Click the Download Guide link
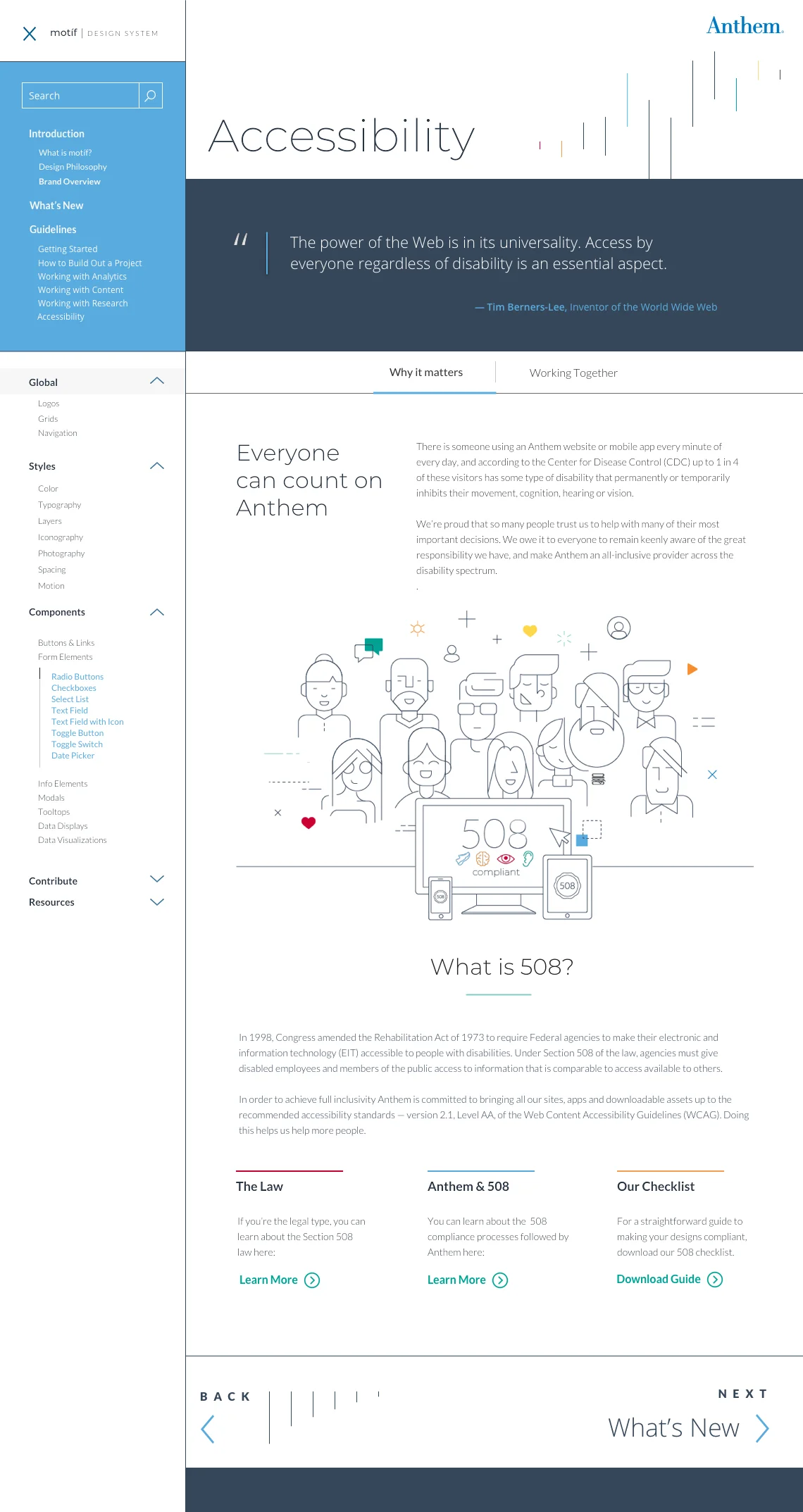This screenshot has width=803, height=1512. (659, 1279)
